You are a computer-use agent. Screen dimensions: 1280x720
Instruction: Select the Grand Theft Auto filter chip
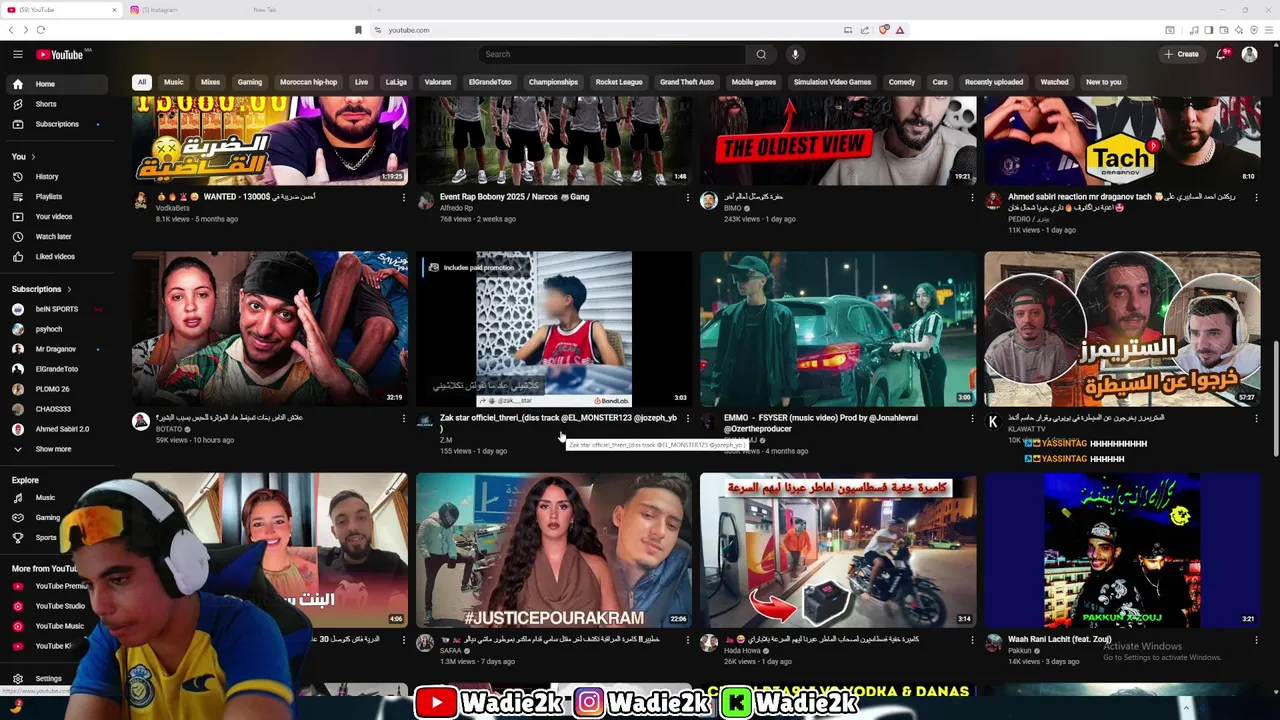pos(687,82)
